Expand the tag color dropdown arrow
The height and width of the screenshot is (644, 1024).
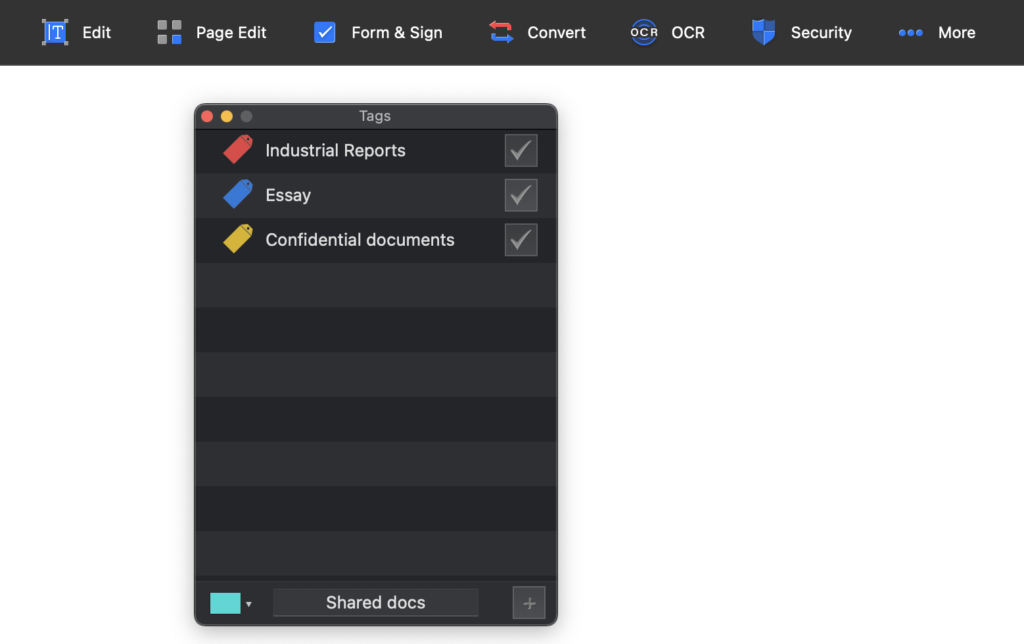[249, 604]
